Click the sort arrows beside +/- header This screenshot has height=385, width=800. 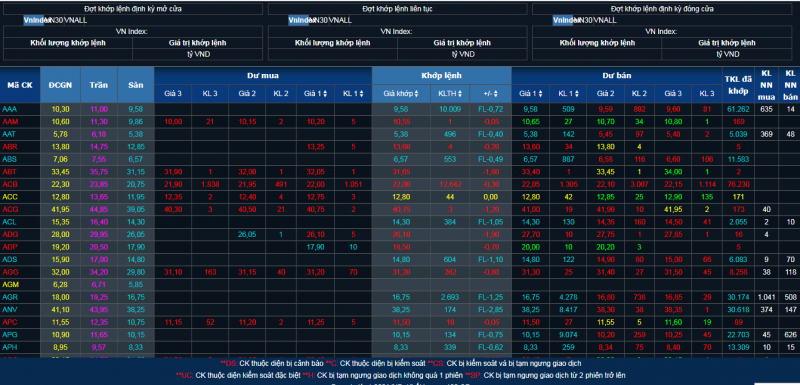[495, 94]
